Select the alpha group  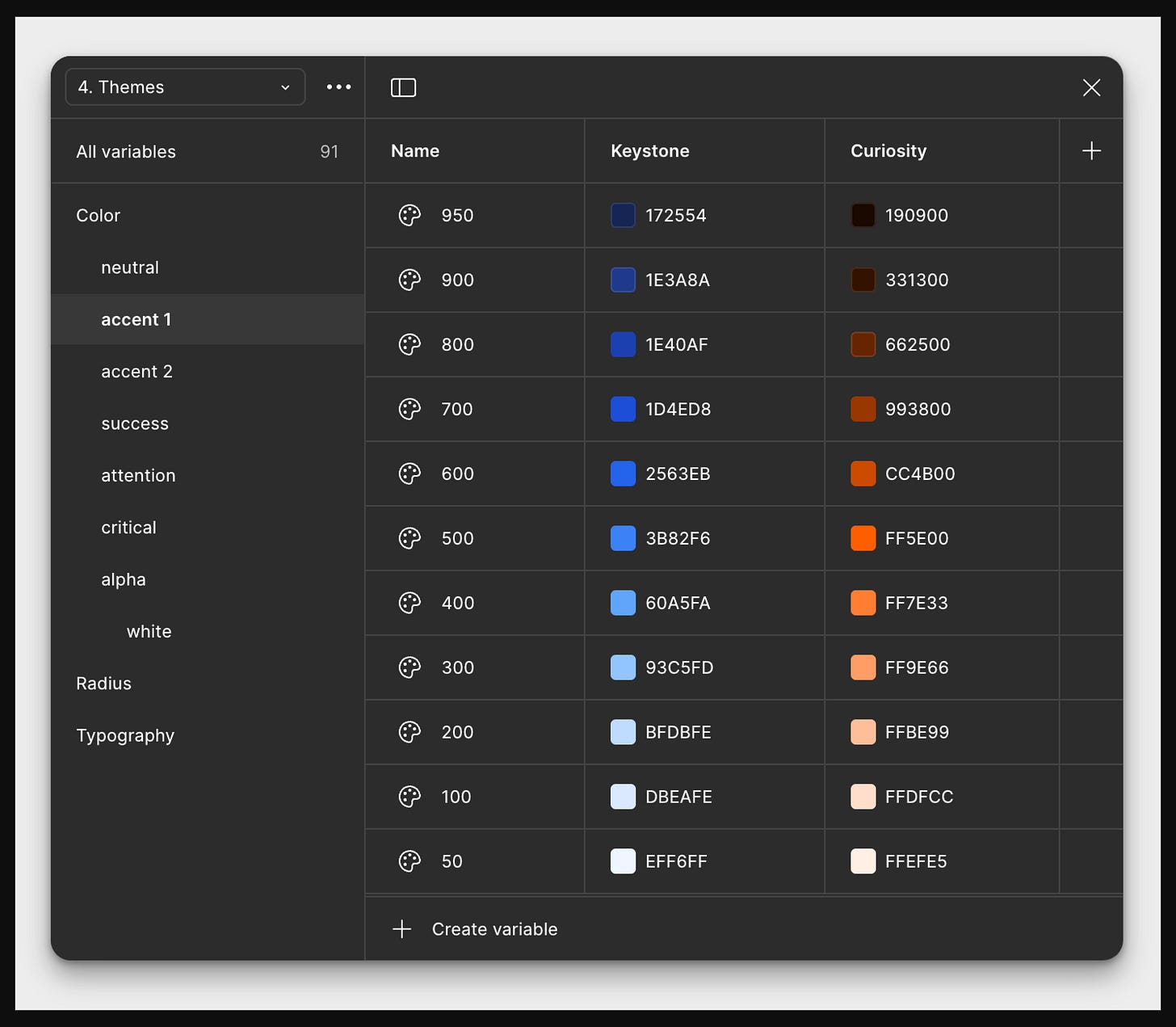[208, 579]
